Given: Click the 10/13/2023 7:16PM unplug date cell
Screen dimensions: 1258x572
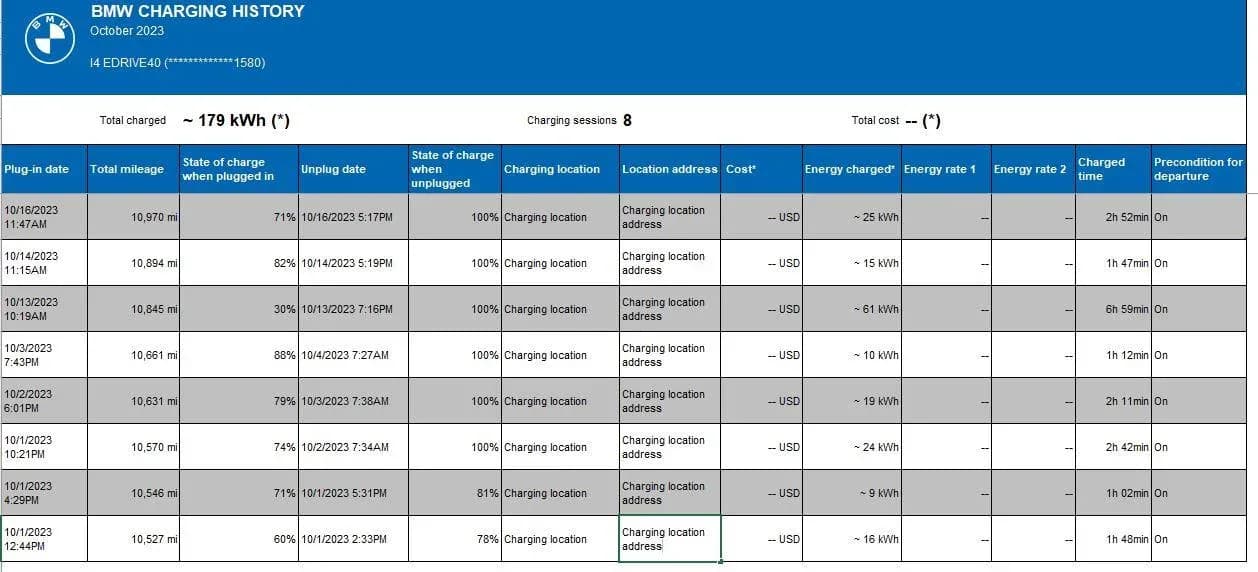Looking at the screenshot, I should tap(353, 309).
